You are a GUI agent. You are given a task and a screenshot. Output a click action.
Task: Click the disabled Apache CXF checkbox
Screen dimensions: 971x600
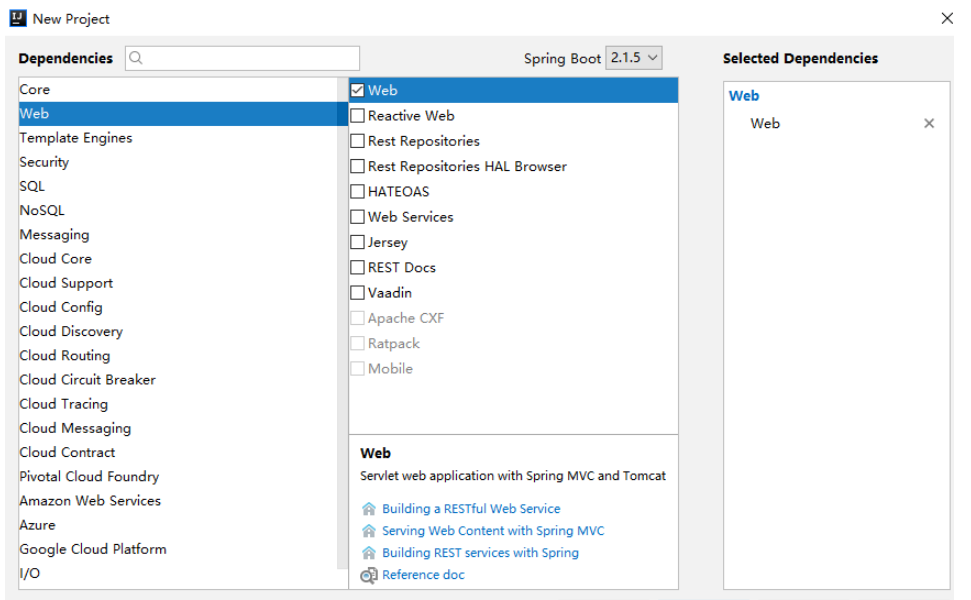click(357, 318)
